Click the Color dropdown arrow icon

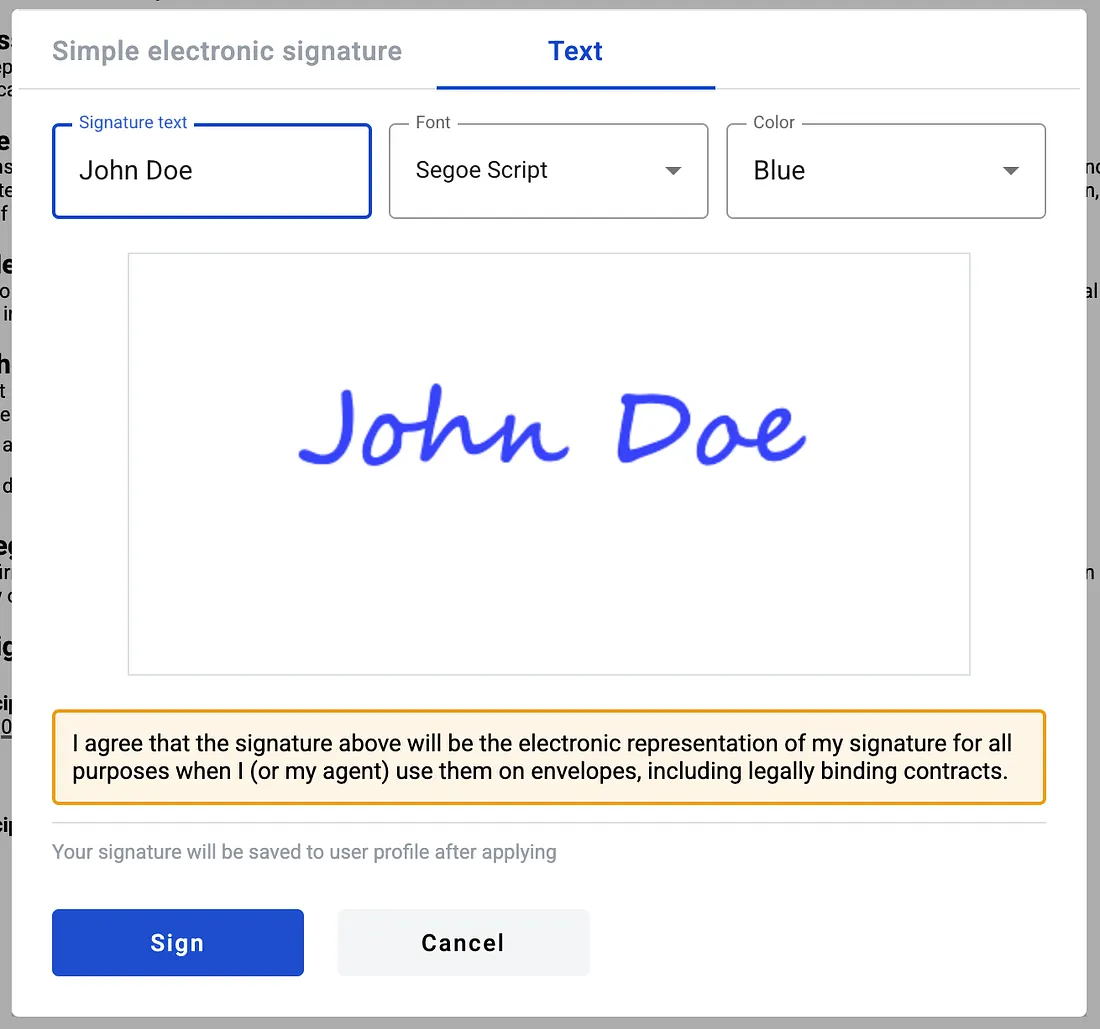coord(1011,171)
